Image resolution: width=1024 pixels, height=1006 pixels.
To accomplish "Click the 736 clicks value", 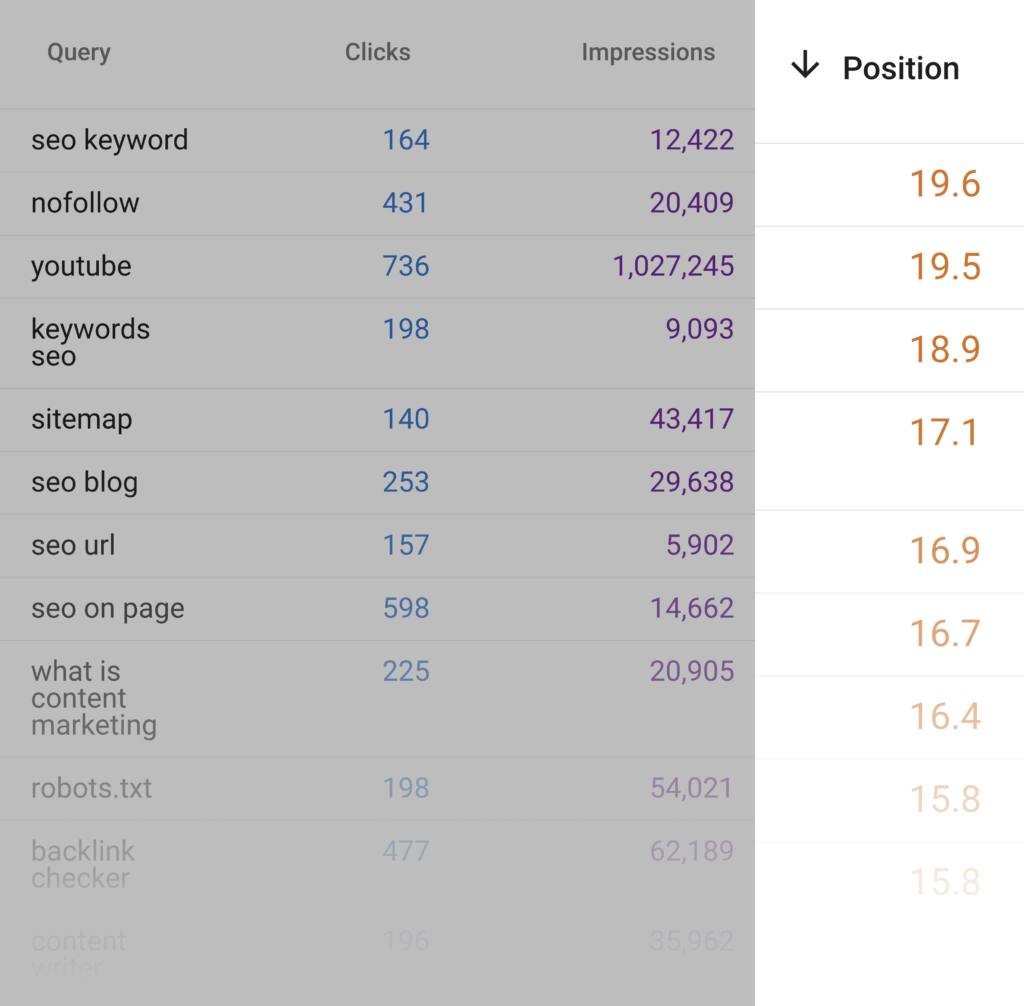I will (405, 266).
